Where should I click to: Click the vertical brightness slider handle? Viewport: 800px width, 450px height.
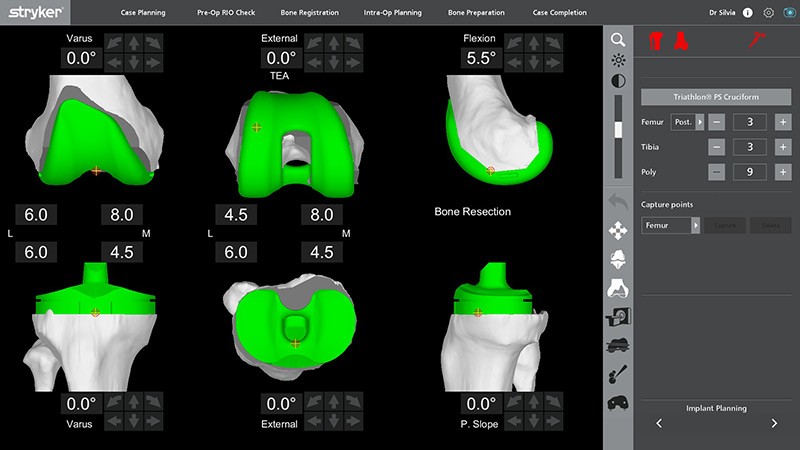(618, 130)
